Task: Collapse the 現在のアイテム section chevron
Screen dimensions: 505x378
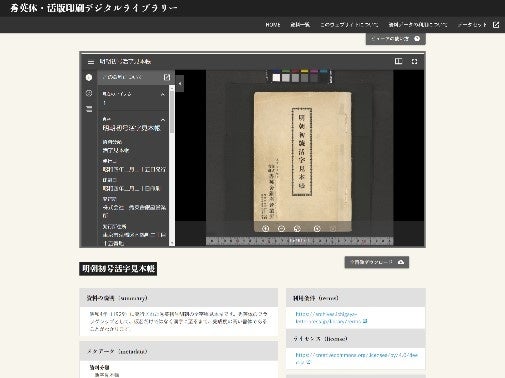Action: (163, 94)
